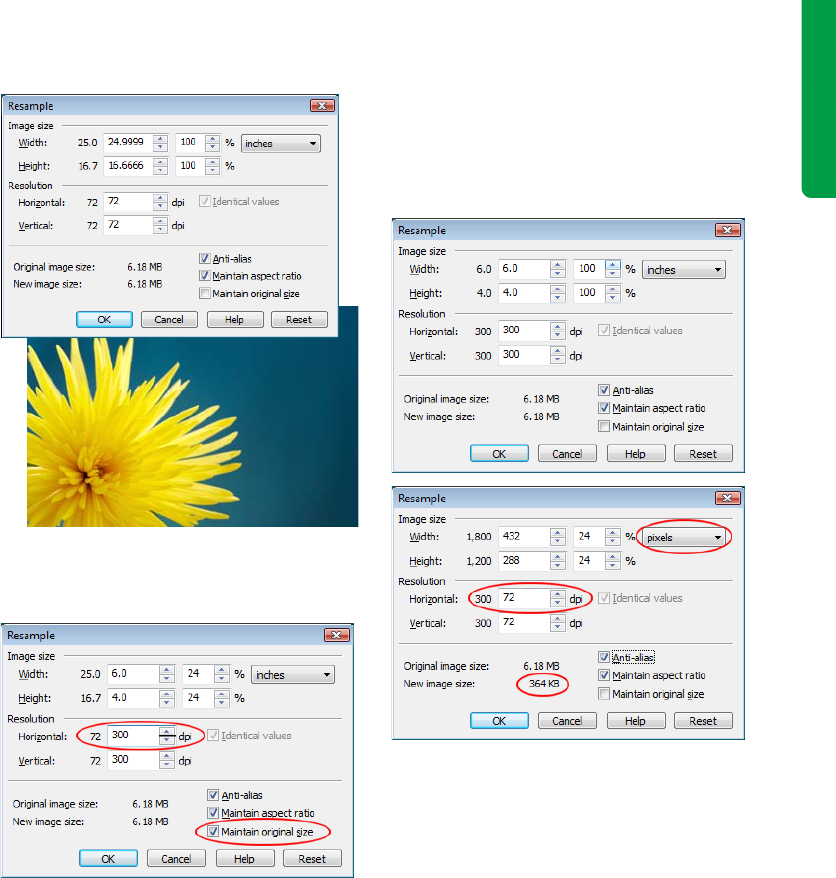Open the pixels units dropdown
The height and width of the screenshot is (878, 836).
[684, 538]
